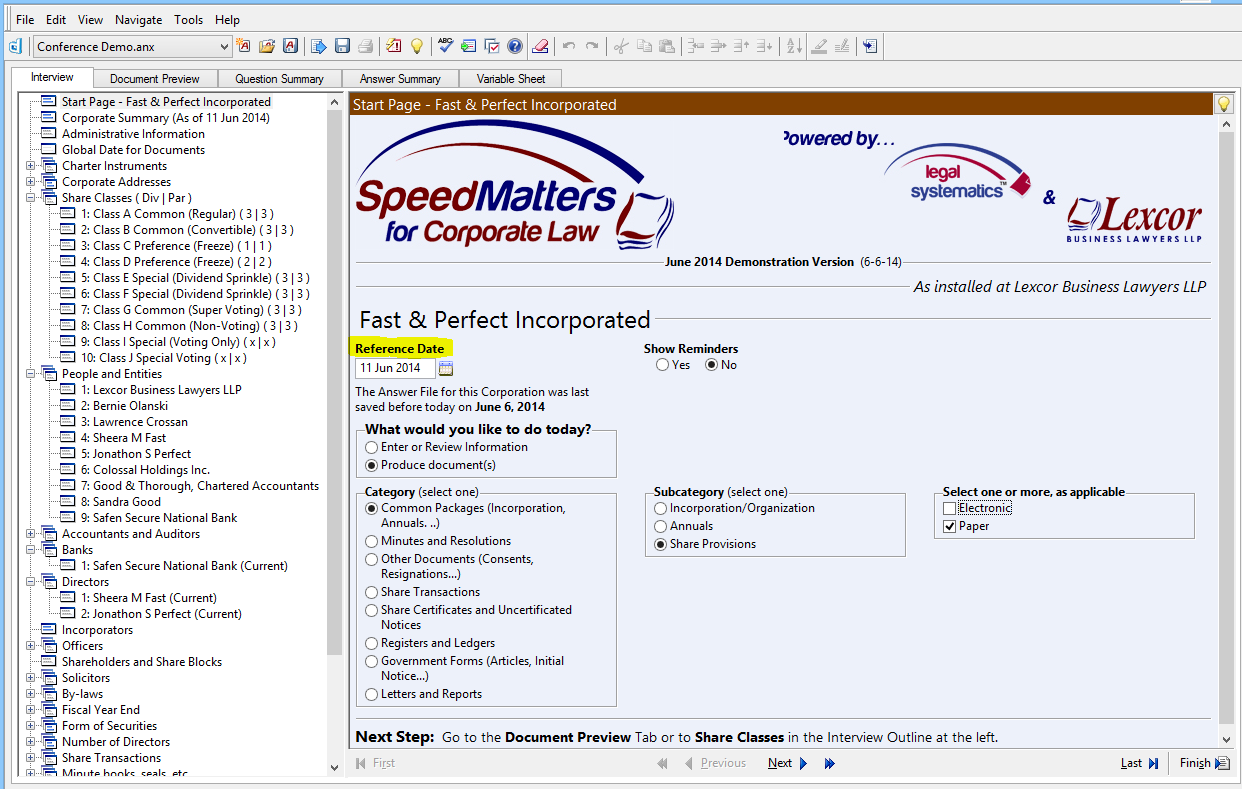Collapse the Banks tree node
Screen dimensions: 1242x789
point(30,550)
